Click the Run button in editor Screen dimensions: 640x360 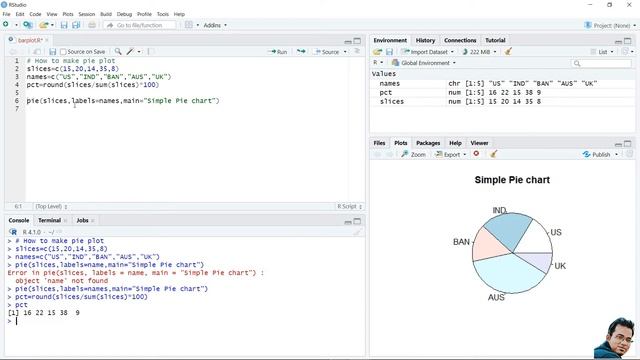(x=278, y=52)
